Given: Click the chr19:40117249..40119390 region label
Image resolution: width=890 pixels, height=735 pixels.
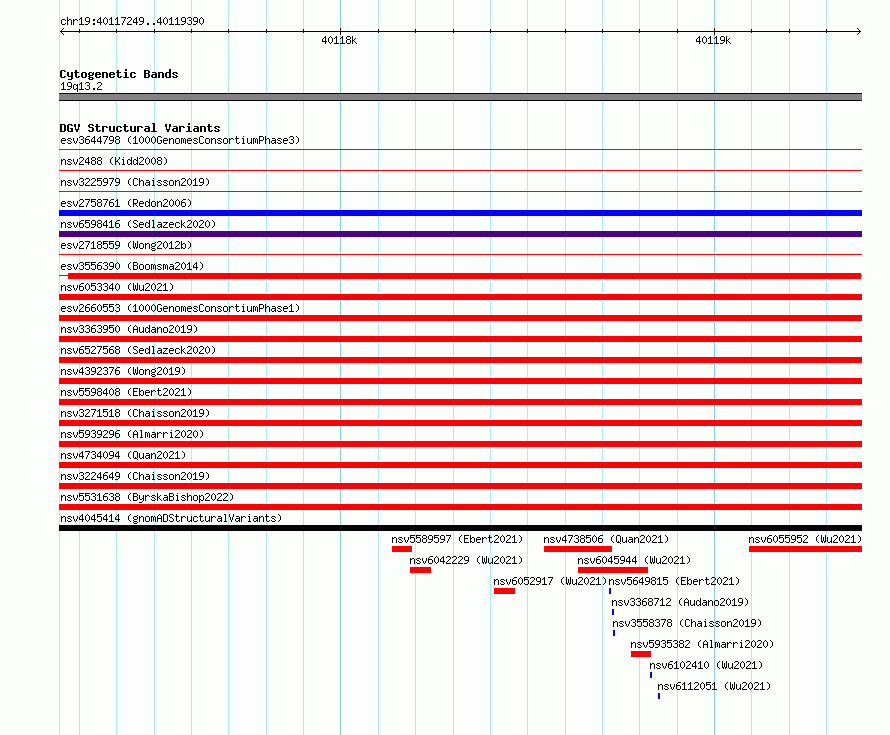Looking at the screenshot, I should click(x=132, y=21).
